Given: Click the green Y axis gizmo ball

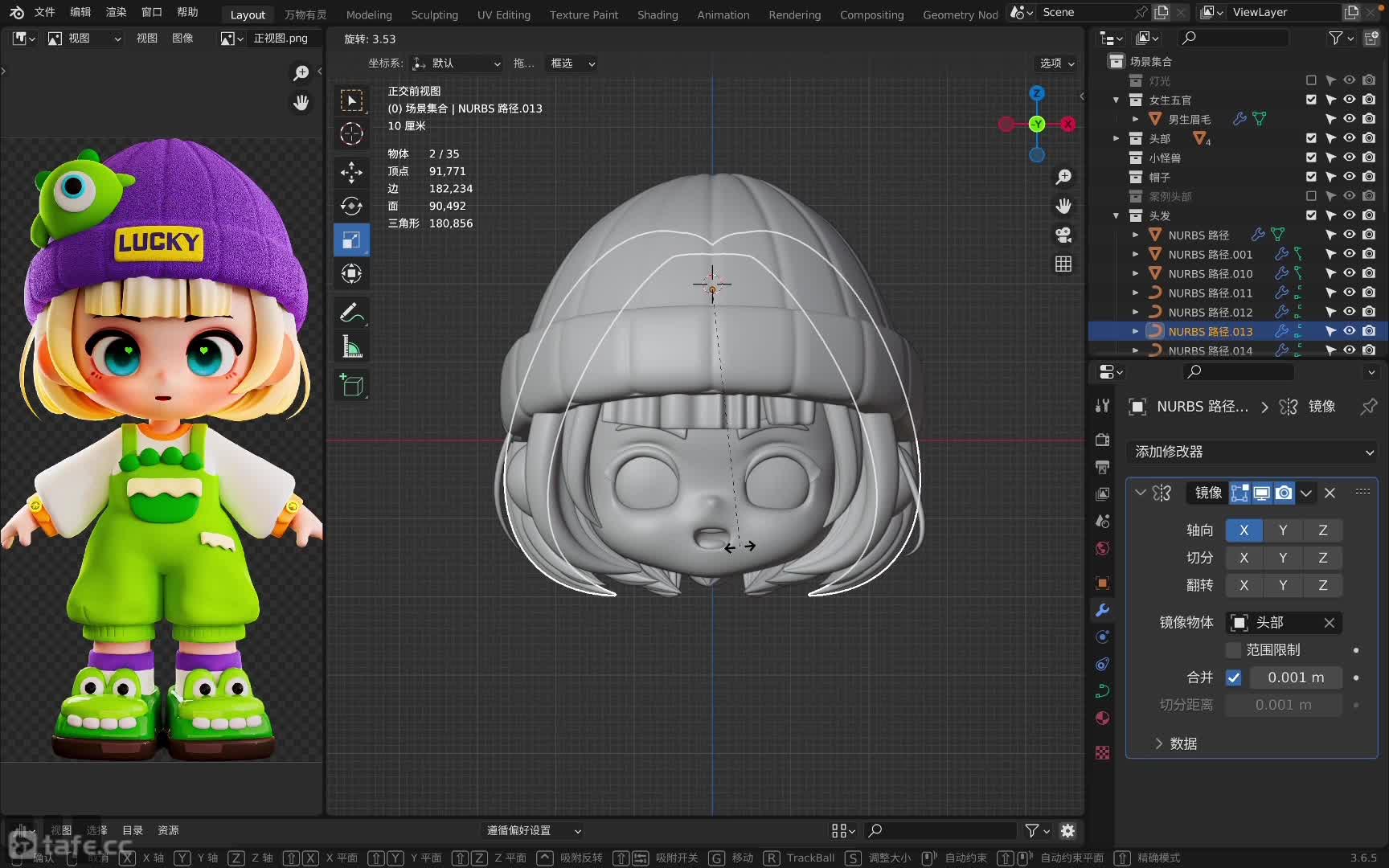Looking at the screenshot, I should tap(1037, 124).
